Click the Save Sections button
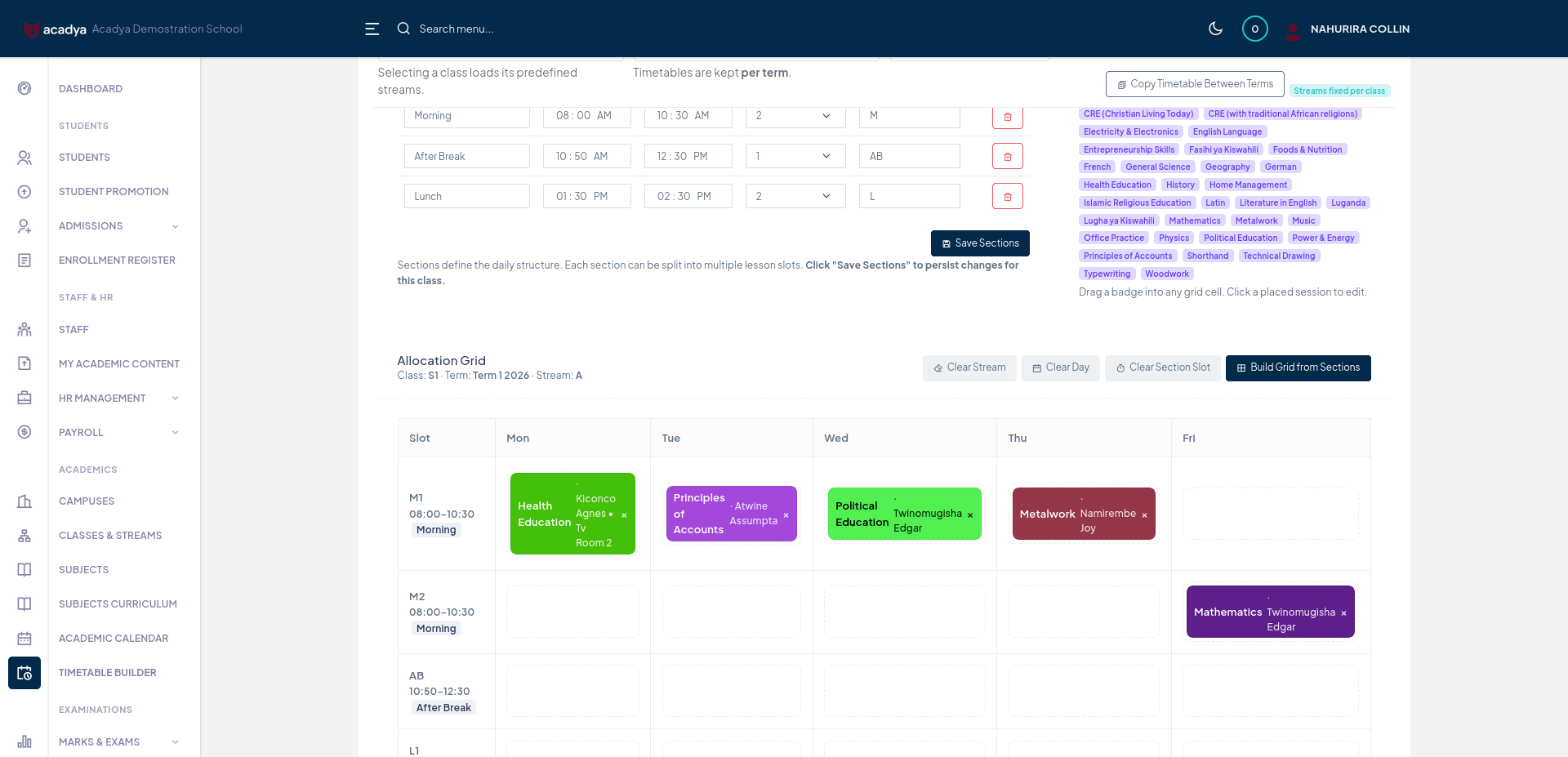1568x757 pixels. click(x=980, y=243)
